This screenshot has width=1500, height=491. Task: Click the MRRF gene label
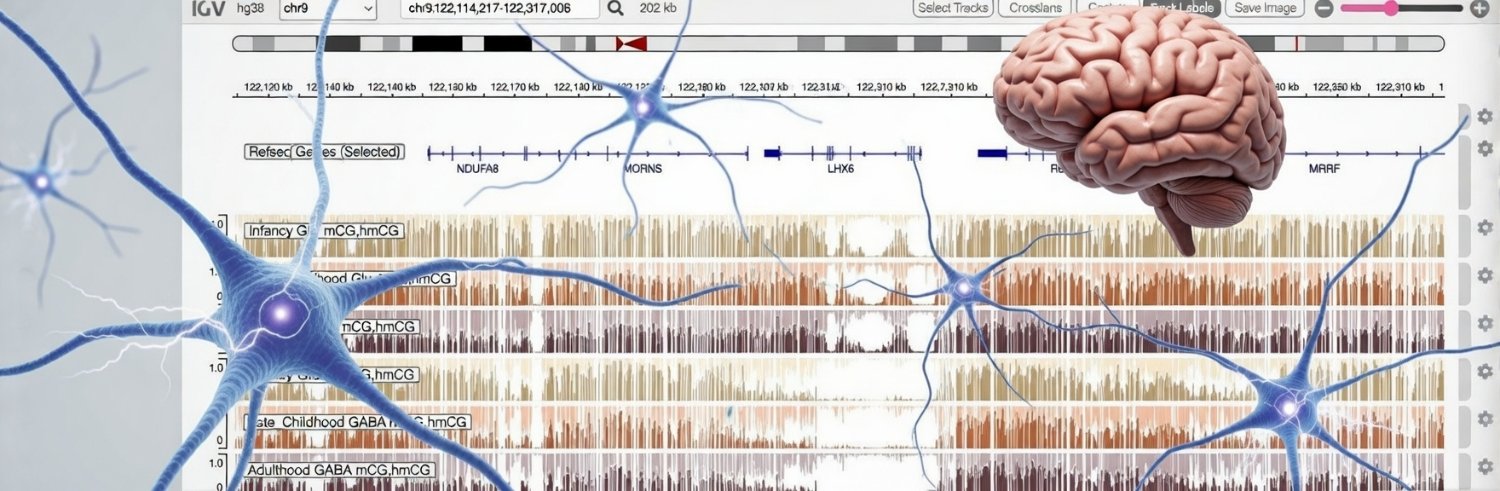coord(1323,170)
